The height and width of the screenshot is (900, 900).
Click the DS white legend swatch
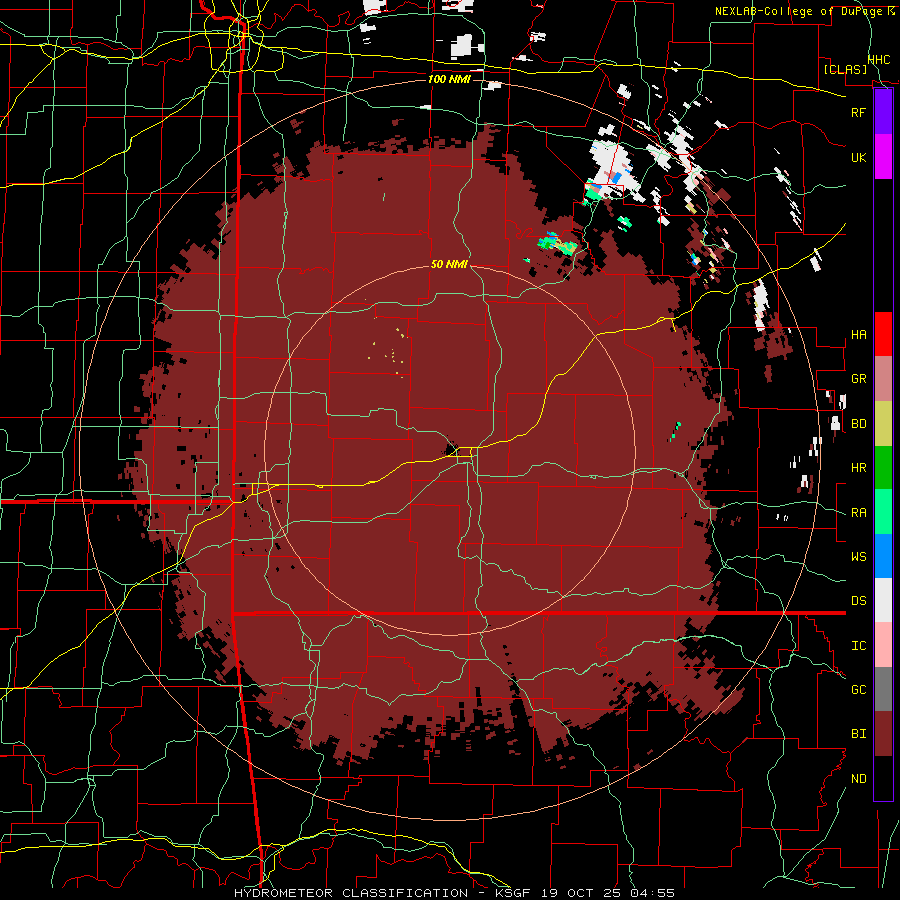883,600
